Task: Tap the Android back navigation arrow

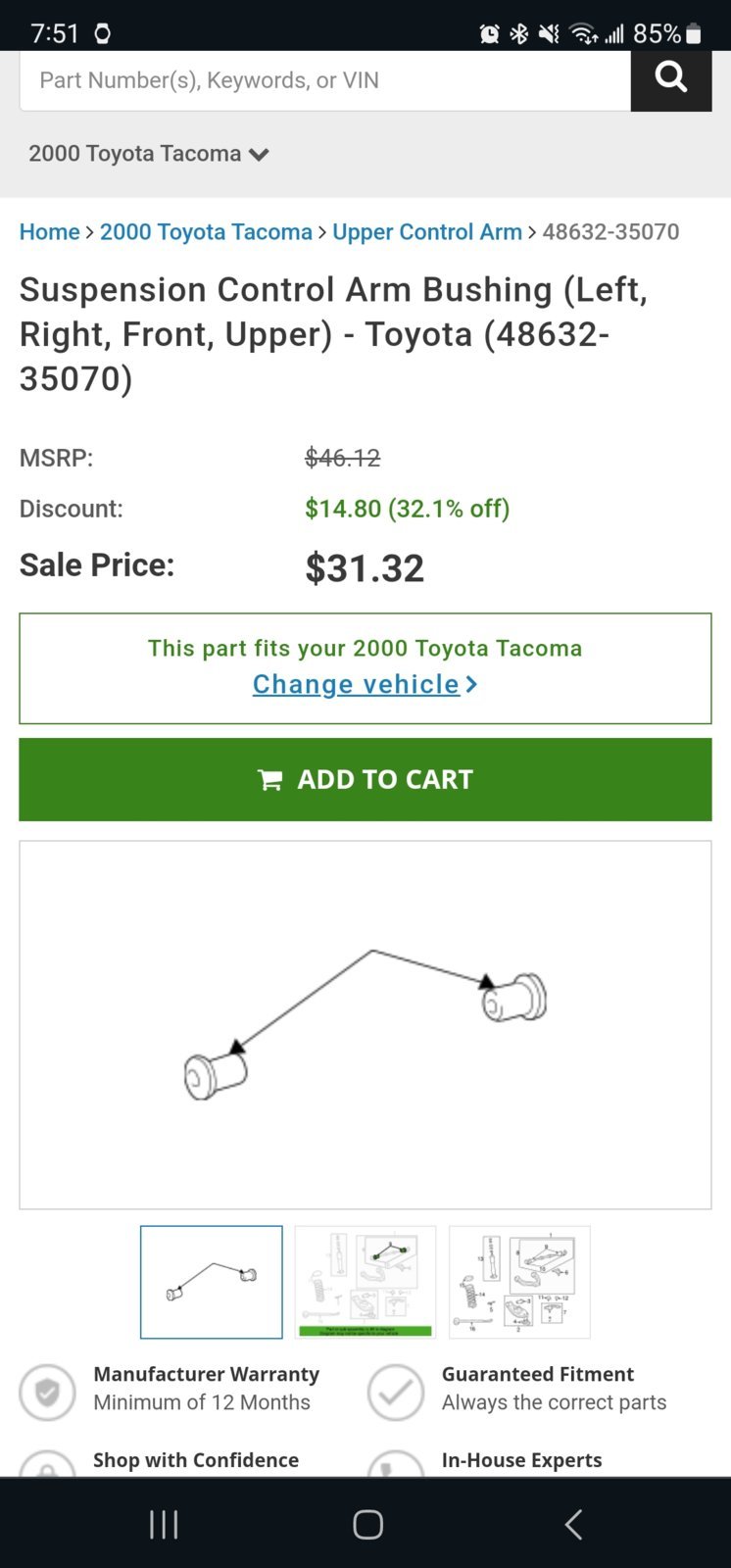Action: pos(574,1524)
